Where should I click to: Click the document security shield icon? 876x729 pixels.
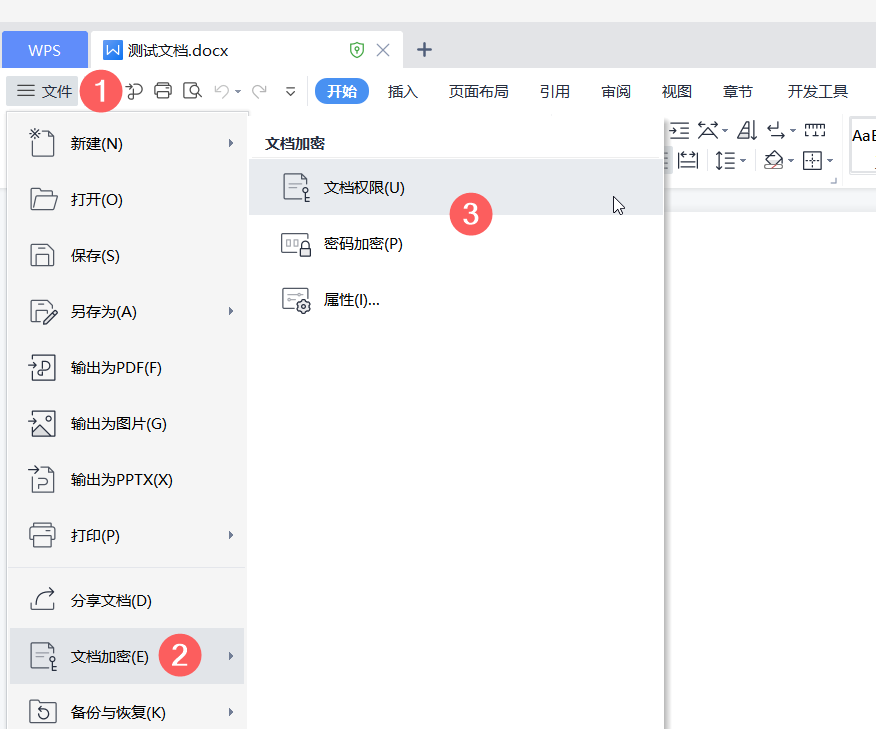click(357, 50)
